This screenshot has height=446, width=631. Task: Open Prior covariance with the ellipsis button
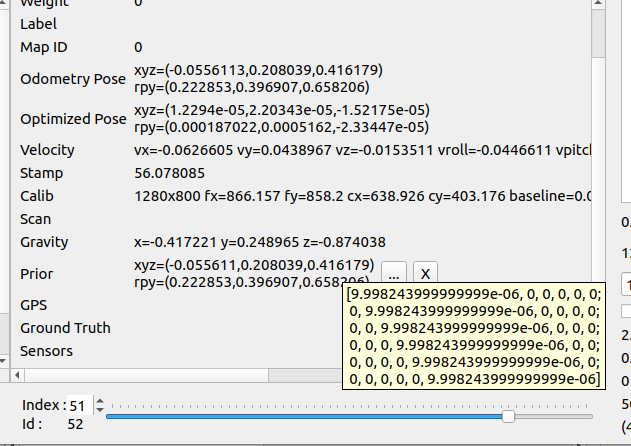[394, 273]
